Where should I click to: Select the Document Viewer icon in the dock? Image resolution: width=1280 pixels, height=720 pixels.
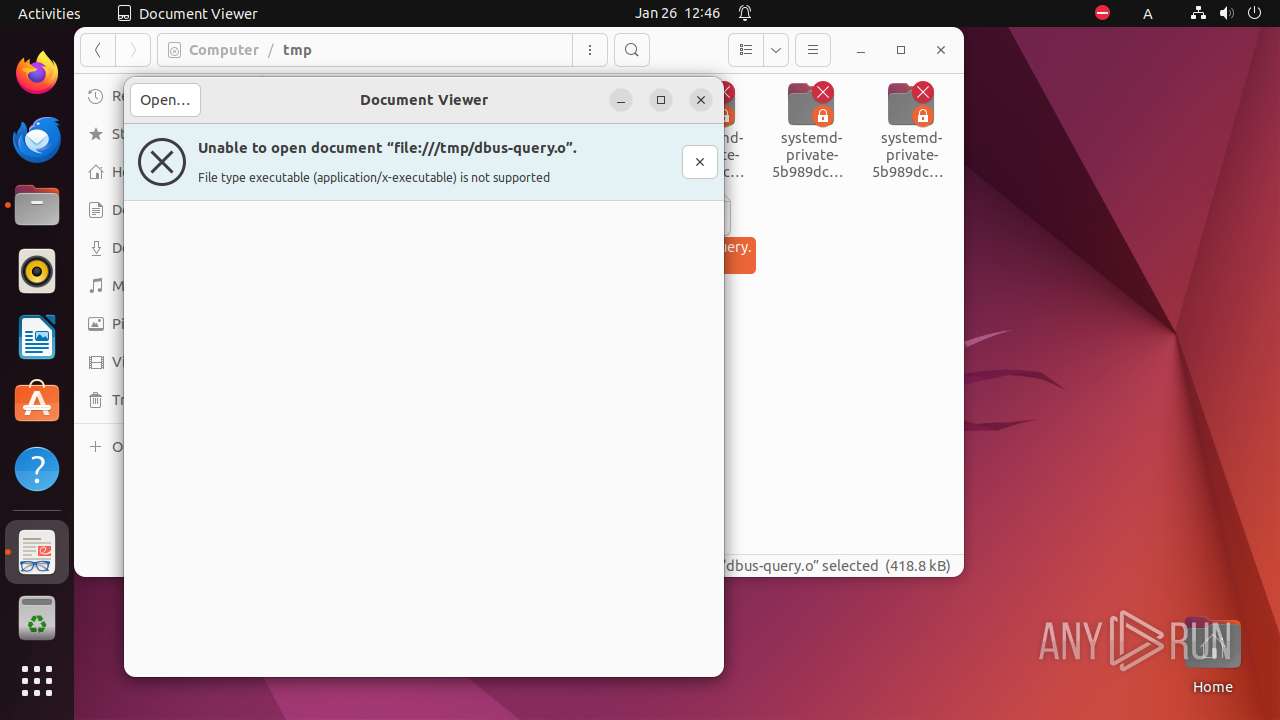tap(37, 552)
